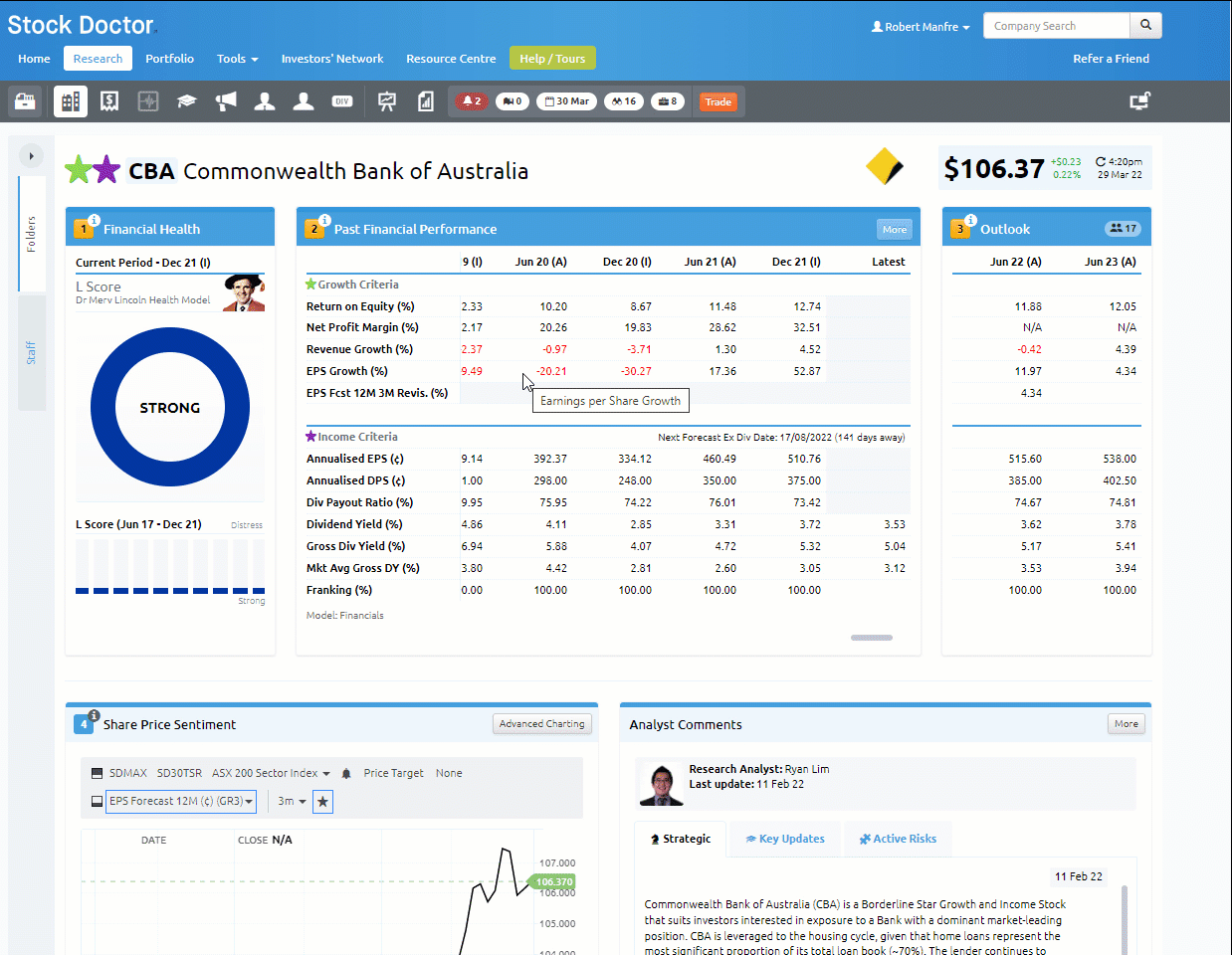Open the Staff side tab
This screenshot has height=955, width=1232.
[x=32, y=352]
